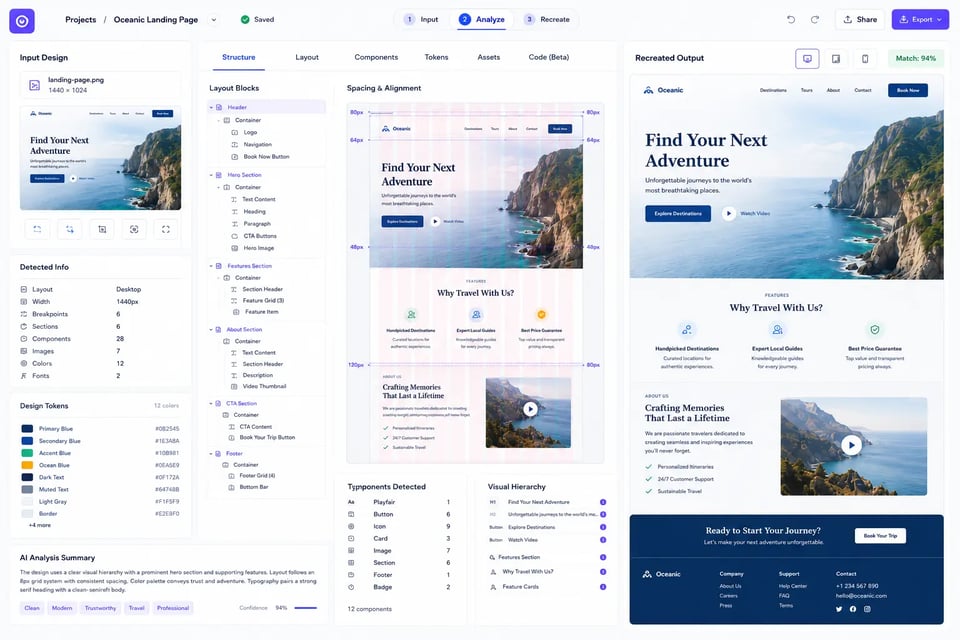The image size is (960, 640).
Task: Click 'Explore Destinations' button in Recreated Output
Action: pos(678,213)
